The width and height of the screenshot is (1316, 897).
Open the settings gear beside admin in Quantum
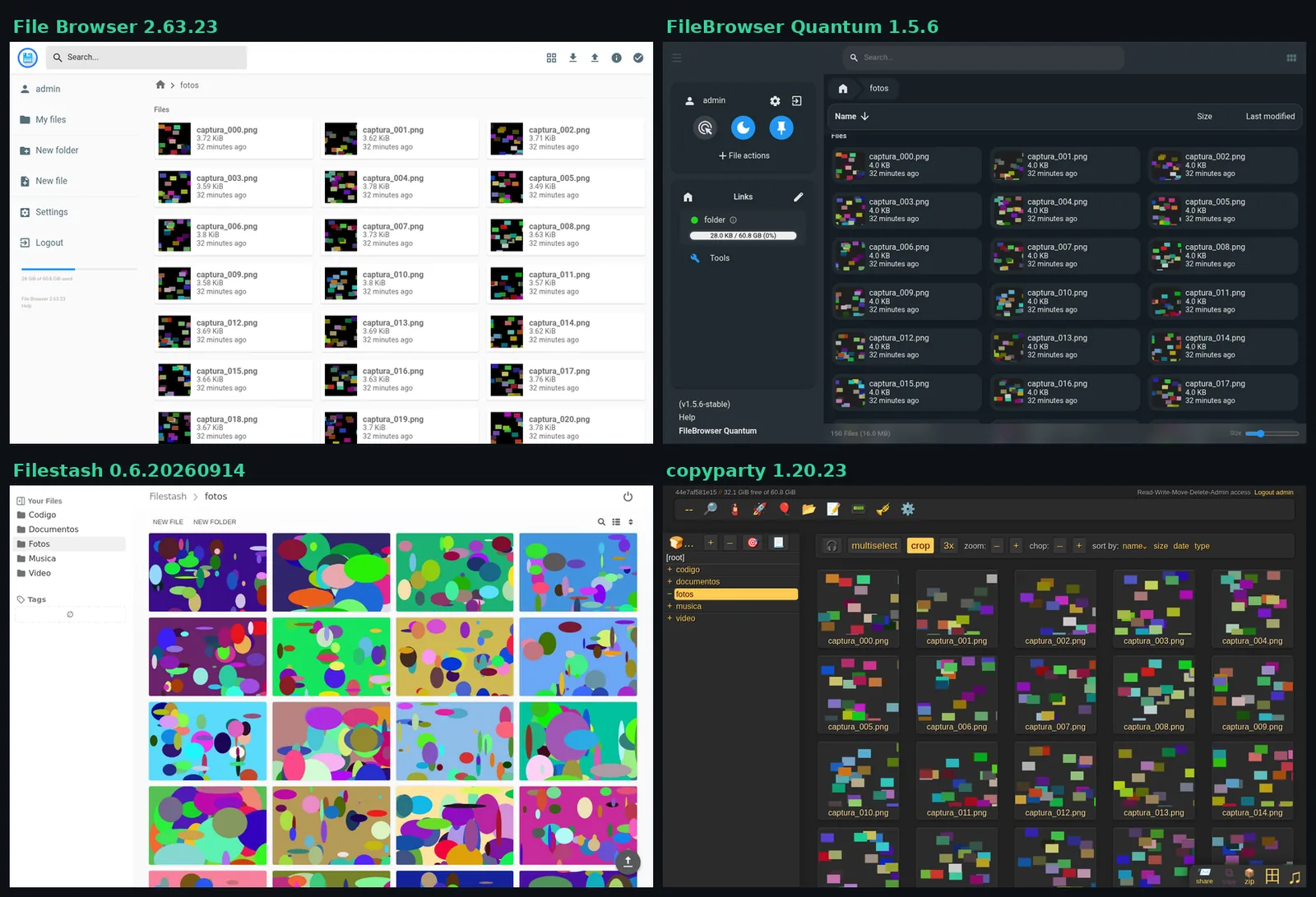click(x=775, y=100)
